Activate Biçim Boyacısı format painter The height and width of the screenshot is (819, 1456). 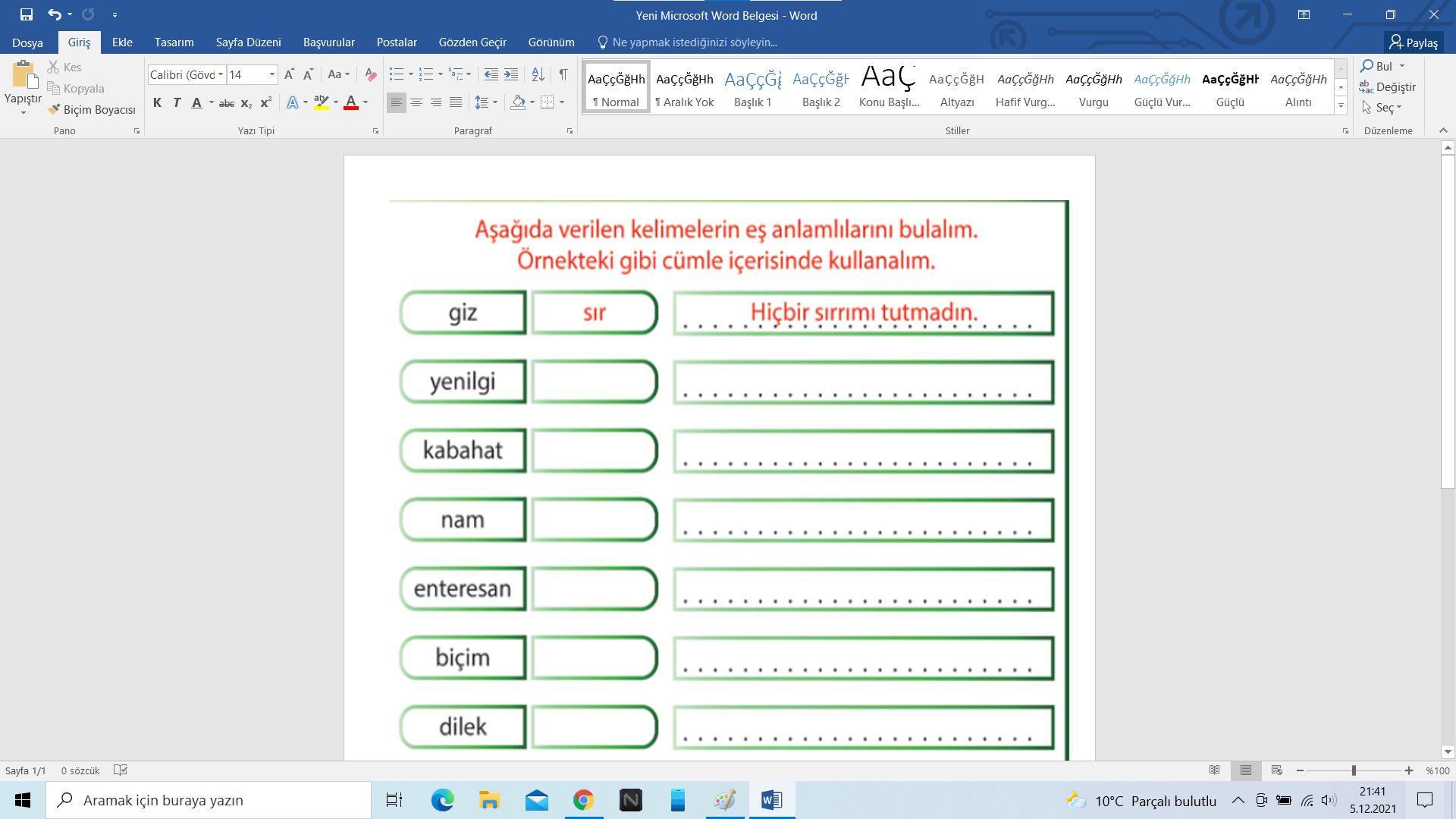coord(92,110)
